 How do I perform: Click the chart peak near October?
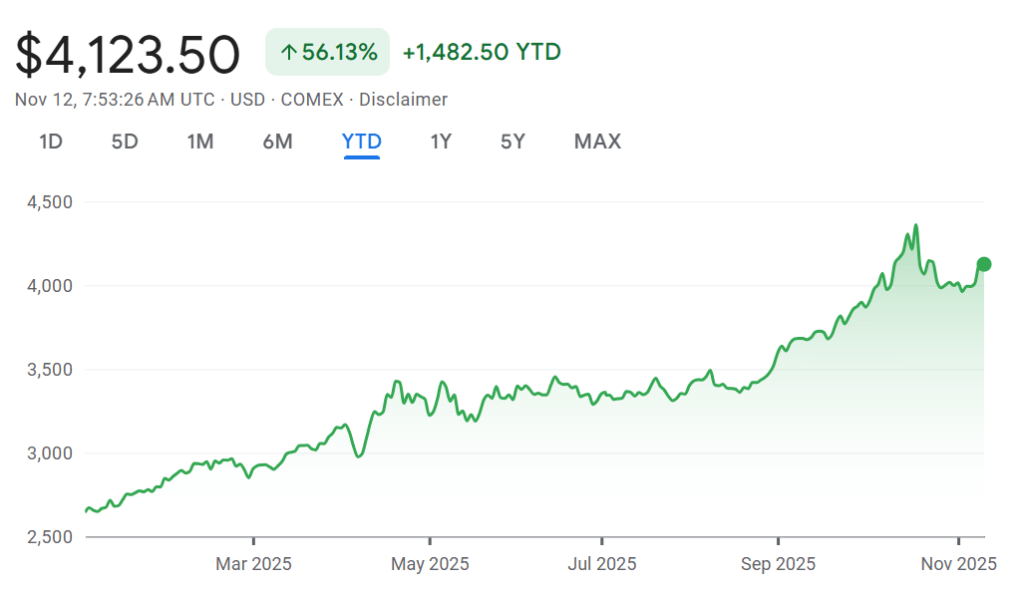pos(914,225)
